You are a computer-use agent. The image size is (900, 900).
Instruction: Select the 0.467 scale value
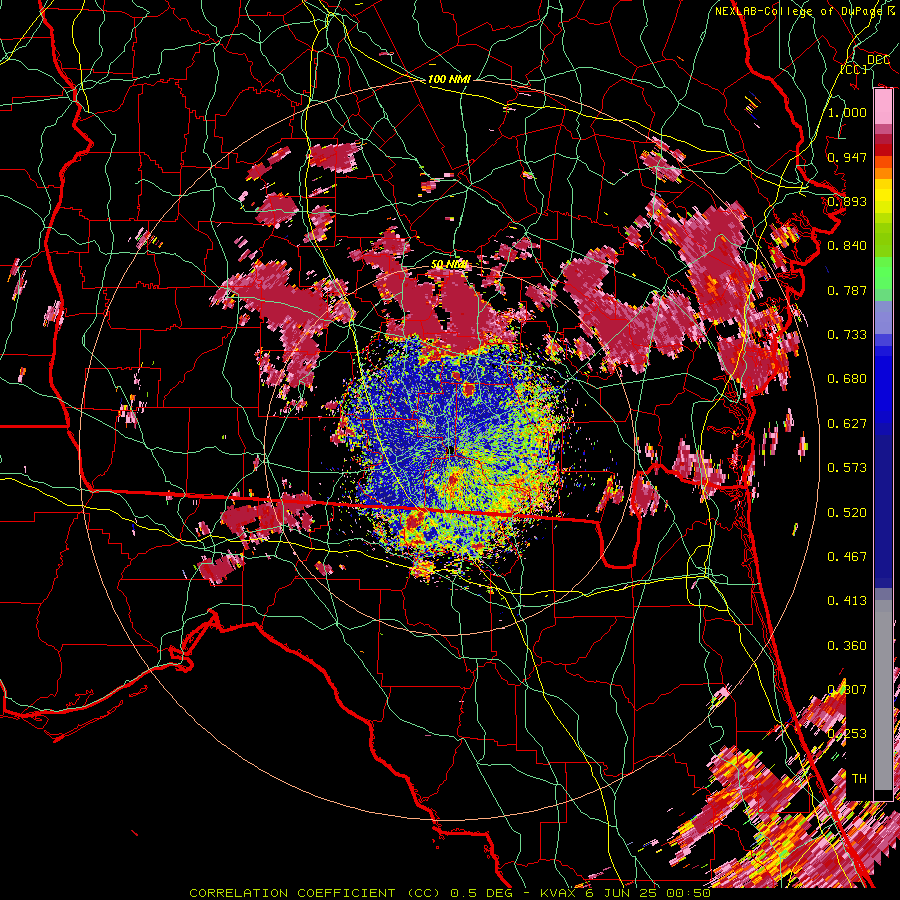click(847, 557)
